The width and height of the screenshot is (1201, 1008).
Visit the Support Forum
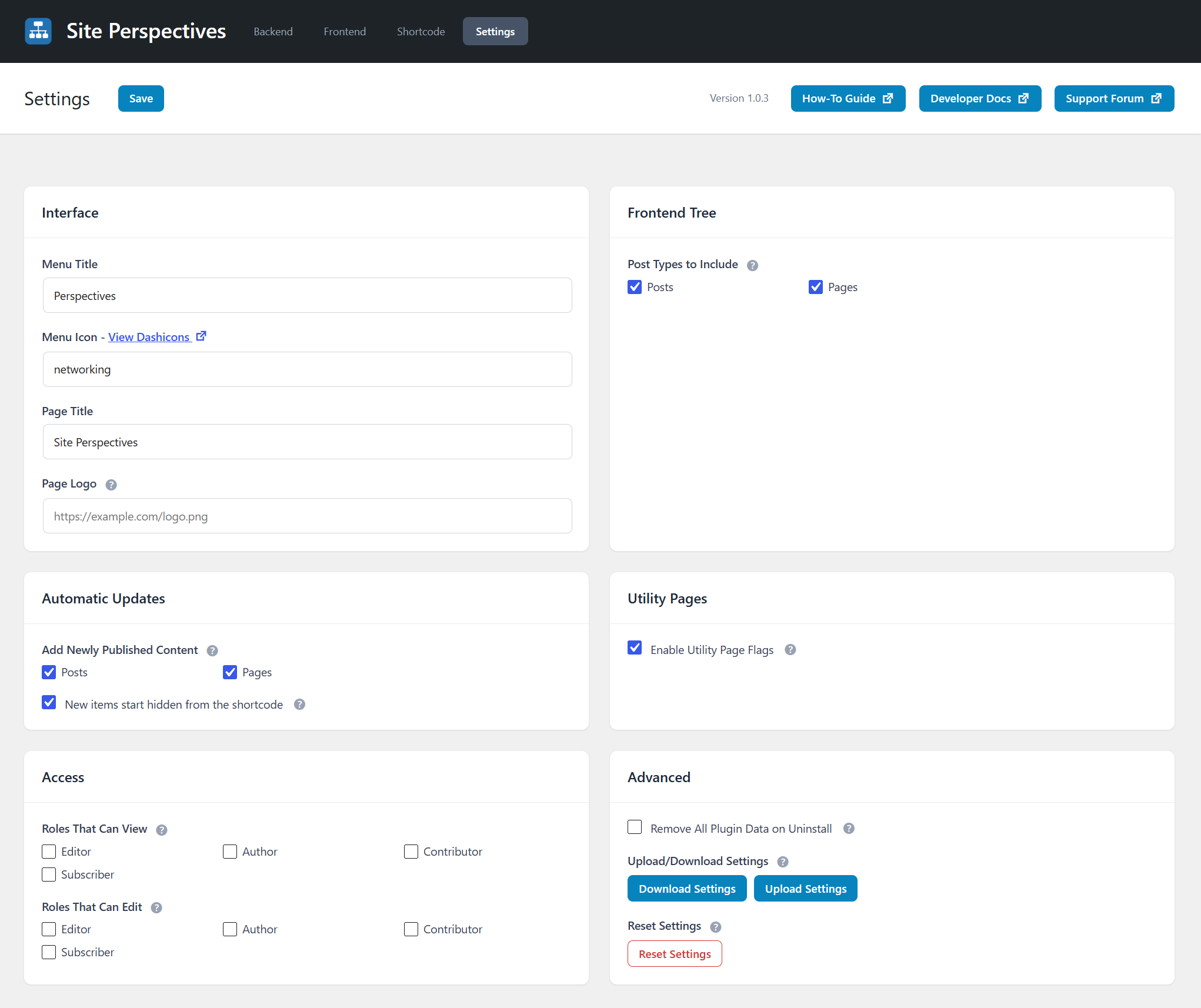tap(1114, 98)
